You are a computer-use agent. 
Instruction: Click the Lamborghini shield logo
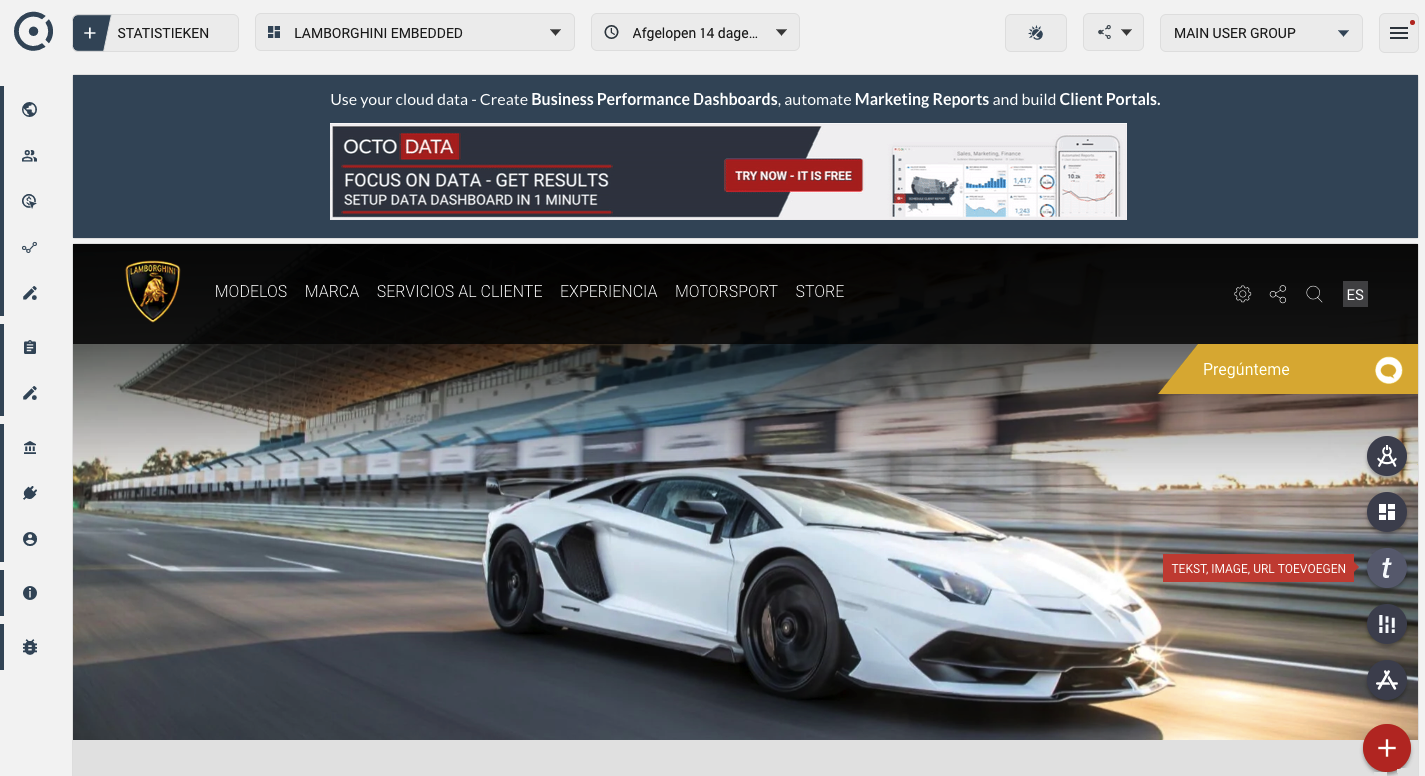click(152, 291)
